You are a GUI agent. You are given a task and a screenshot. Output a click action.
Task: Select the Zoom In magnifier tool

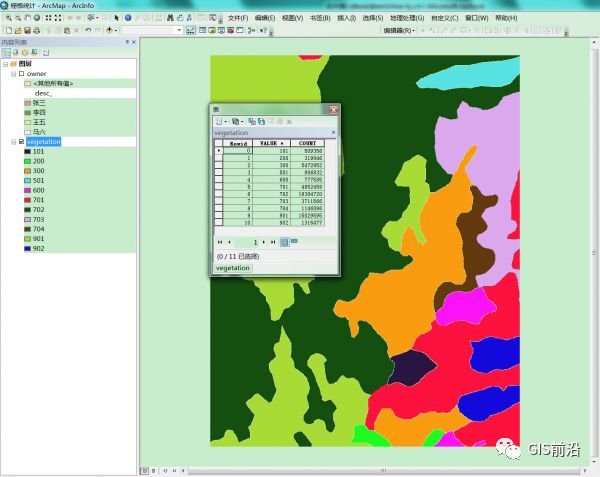[8, 18]
